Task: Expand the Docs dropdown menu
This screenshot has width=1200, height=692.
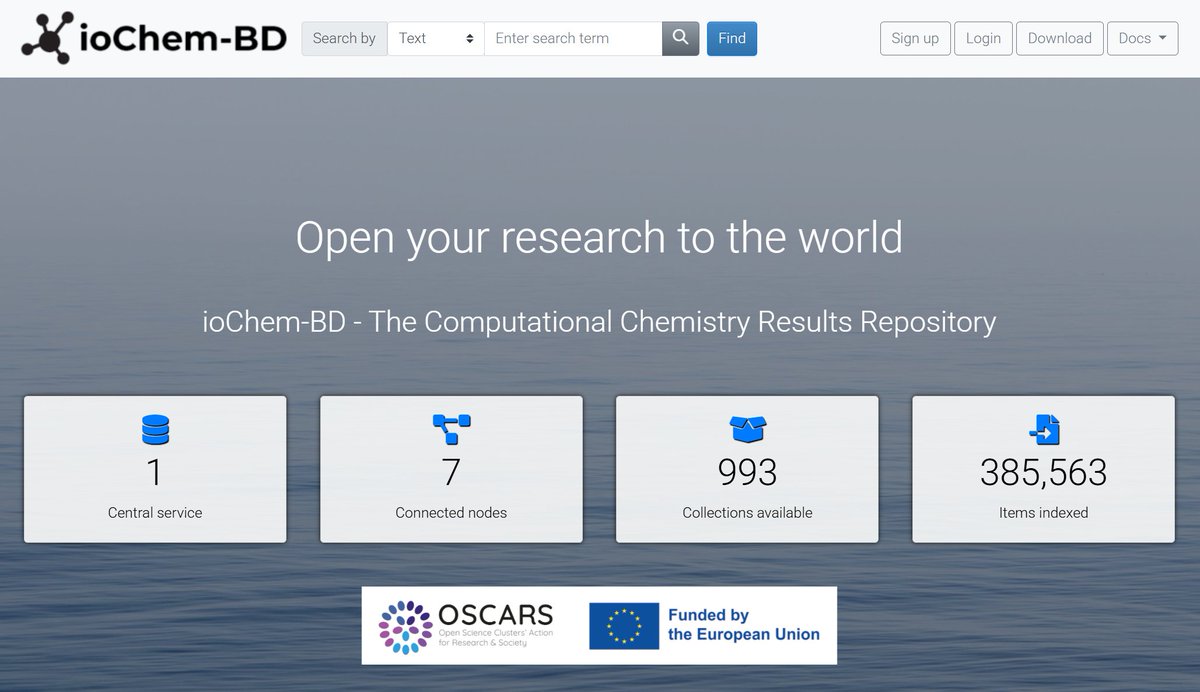Action: [x=1142, y=38]
